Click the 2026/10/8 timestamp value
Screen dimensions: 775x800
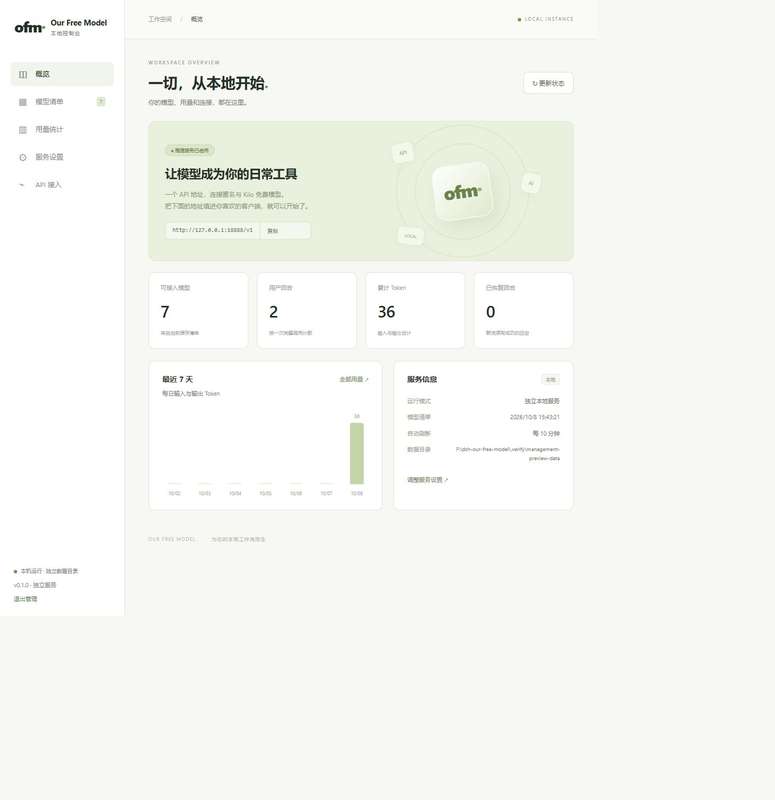tap(535, 417)
